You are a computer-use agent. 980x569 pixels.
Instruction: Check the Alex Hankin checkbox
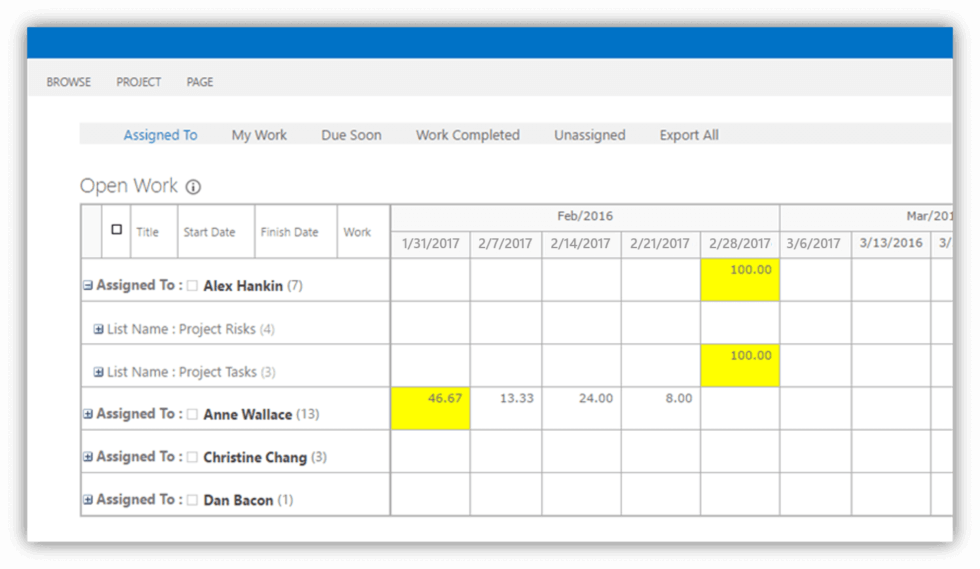(192, 286)
